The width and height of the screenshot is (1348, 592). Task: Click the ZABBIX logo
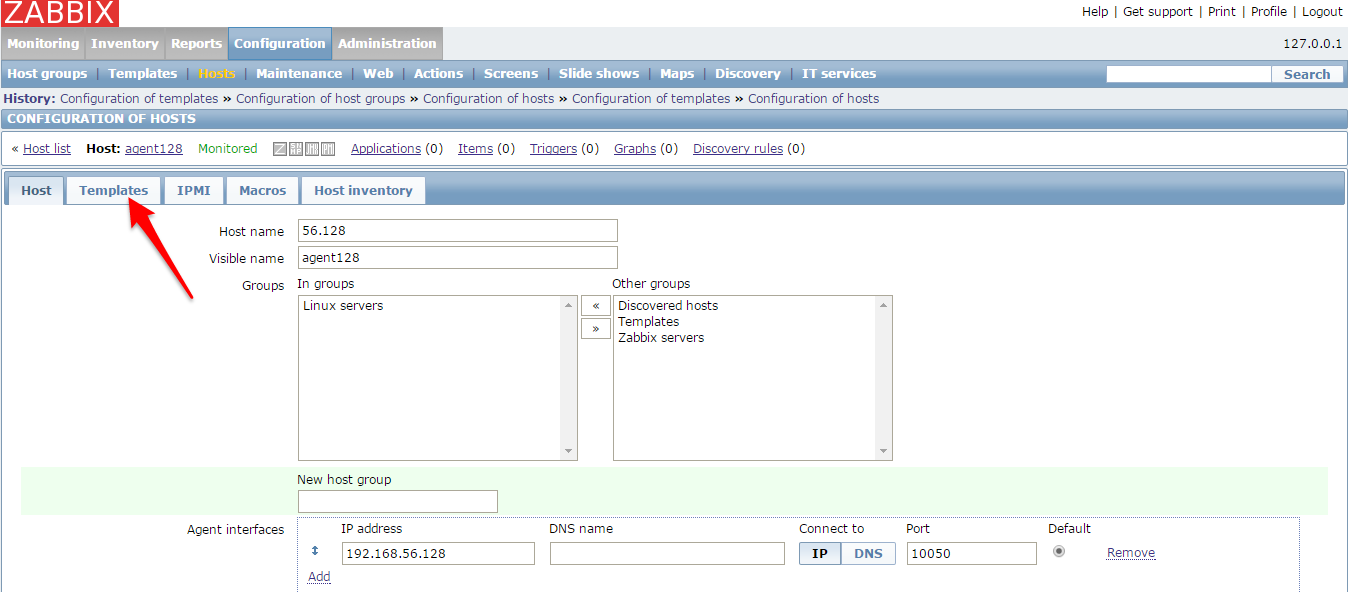60,13
